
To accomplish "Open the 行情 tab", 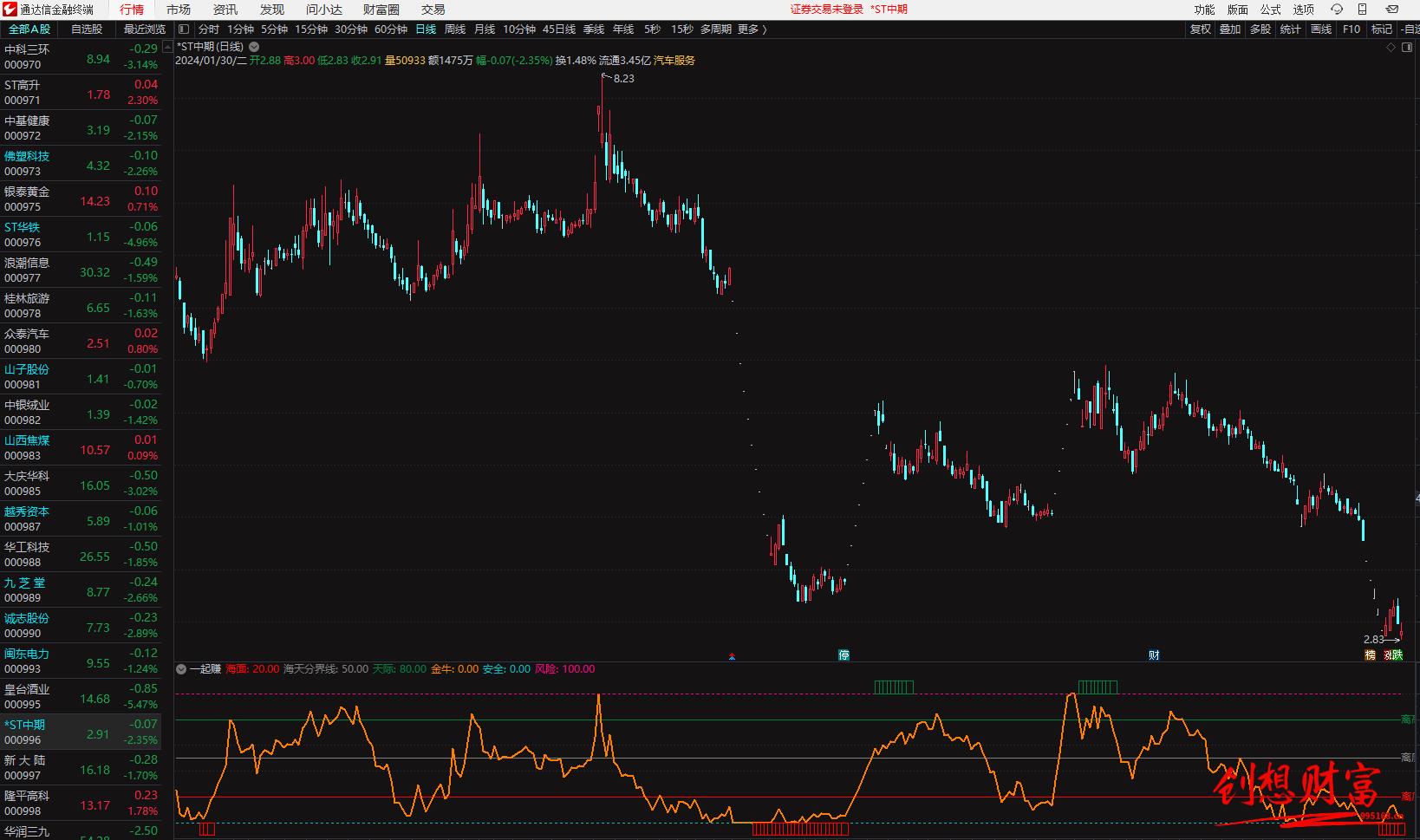I will pyautogui.click(x=132, y=10).
